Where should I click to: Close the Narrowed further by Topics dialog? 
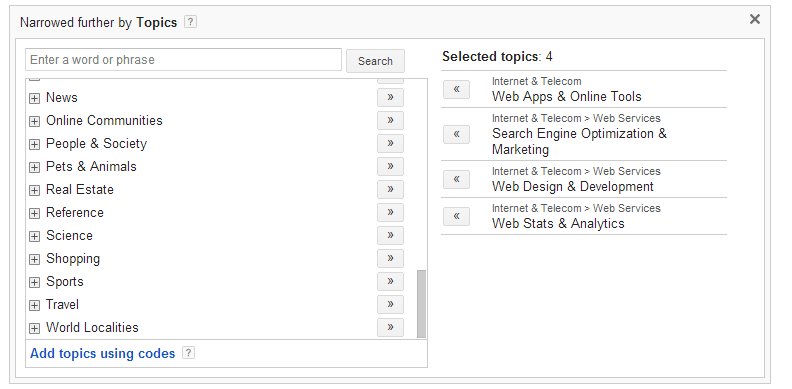point(755,19)
